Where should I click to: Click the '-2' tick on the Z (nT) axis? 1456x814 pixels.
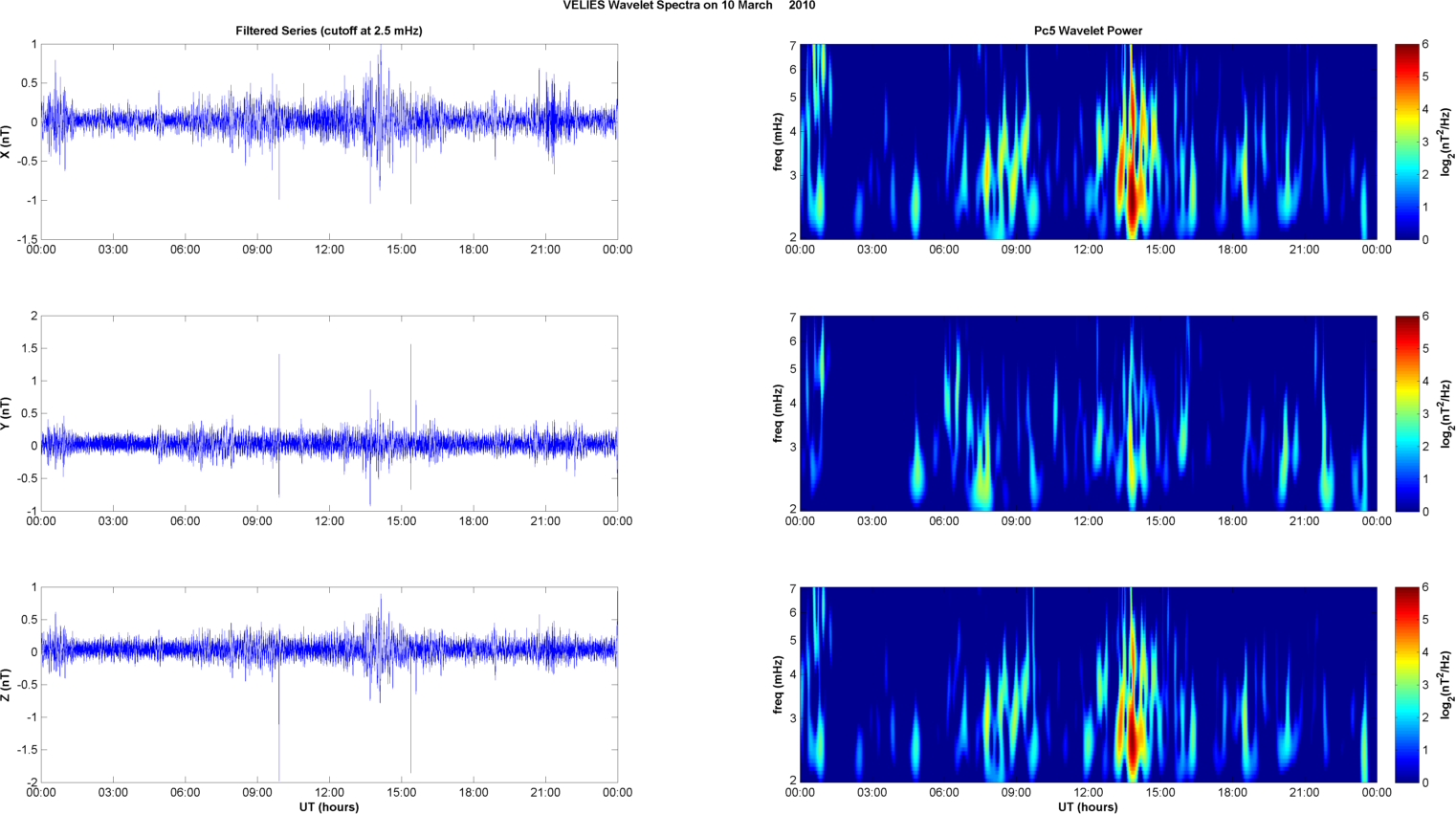32,783
